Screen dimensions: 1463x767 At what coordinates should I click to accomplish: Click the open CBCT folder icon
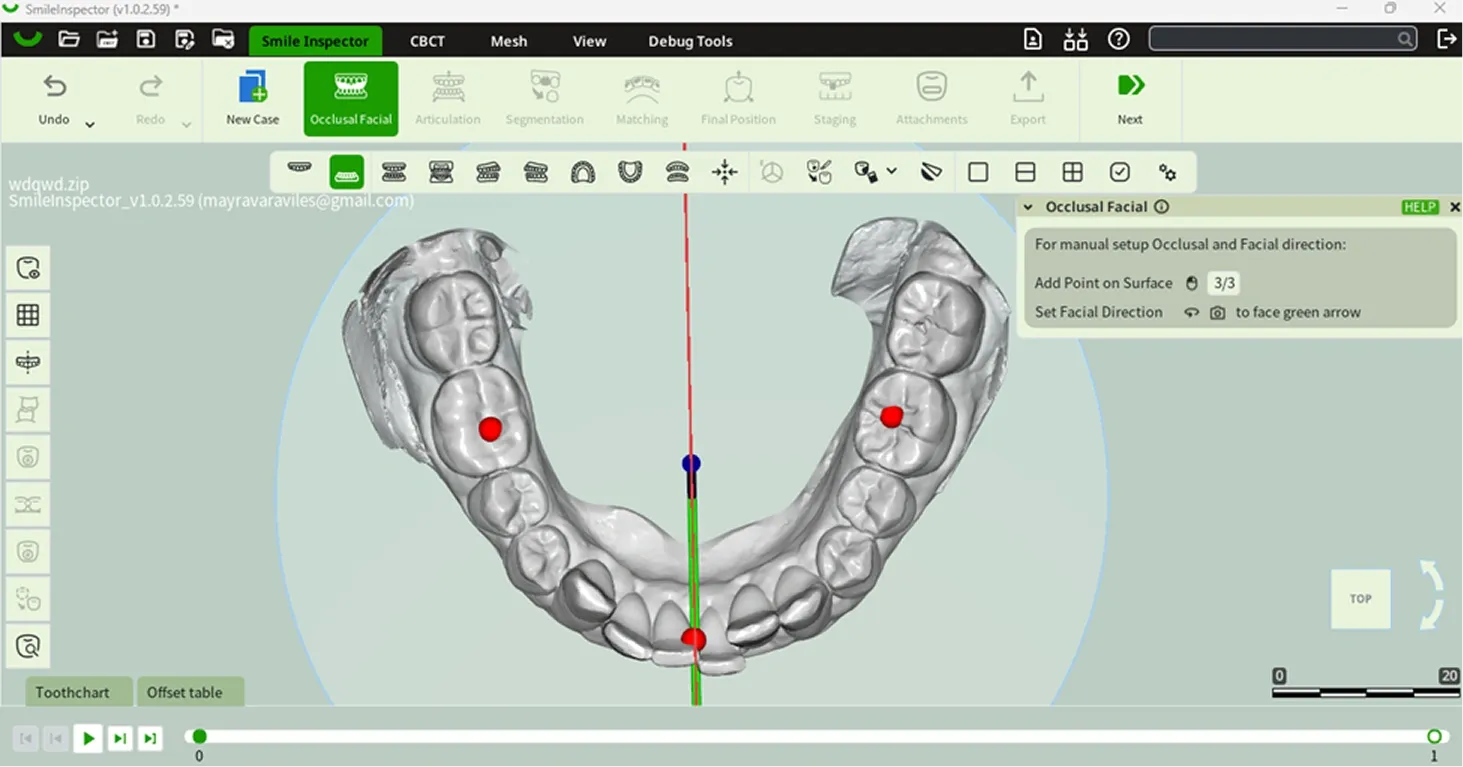[107, 40]
